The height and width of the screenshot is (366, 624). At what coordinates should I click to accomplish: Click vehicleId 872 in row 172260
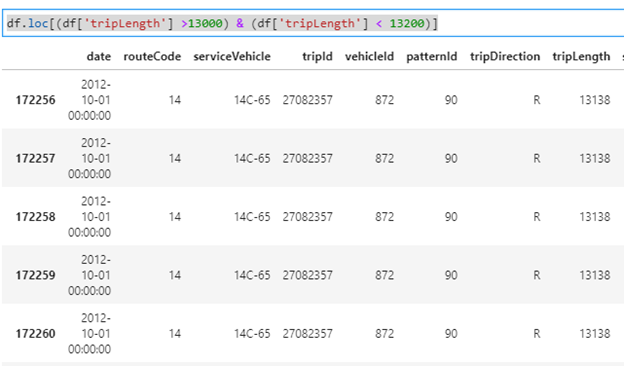(x=384, y=333)
